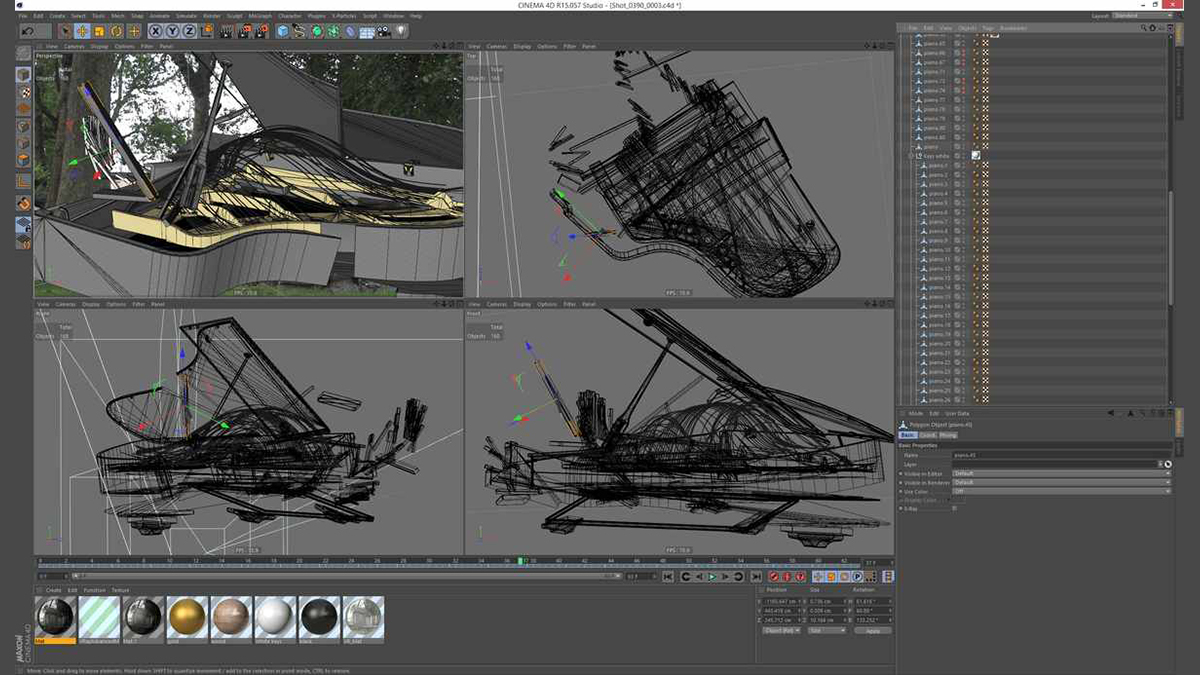Select the Move tool in top toolbar
The height and width of the screenshot is (675, 1200).
[x=82, y=31]
